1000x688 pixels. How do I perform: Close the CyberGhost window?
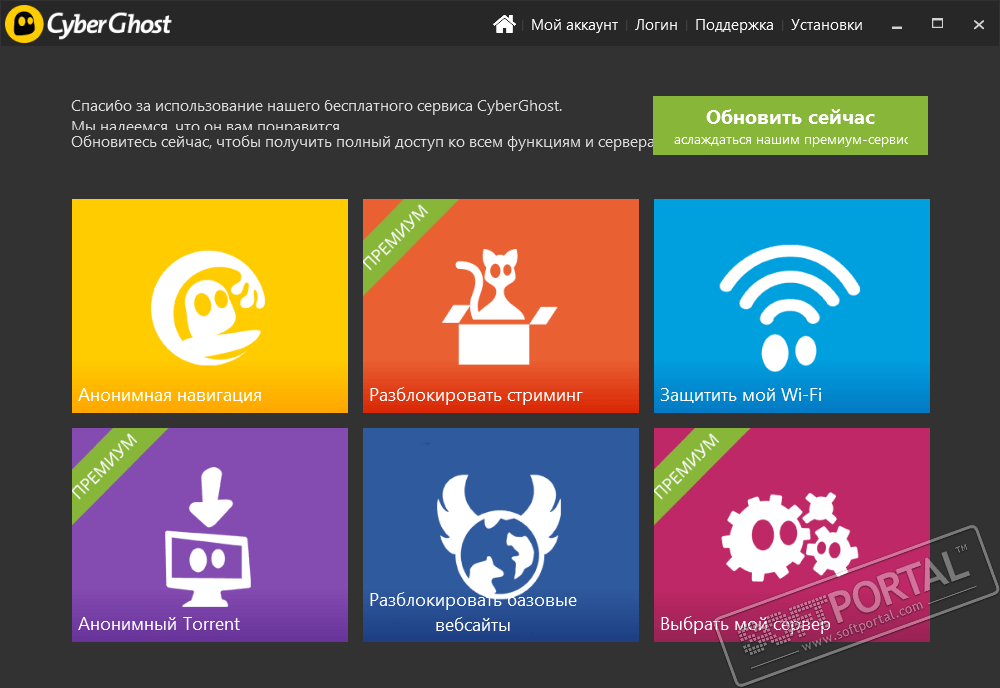(979, 25)
